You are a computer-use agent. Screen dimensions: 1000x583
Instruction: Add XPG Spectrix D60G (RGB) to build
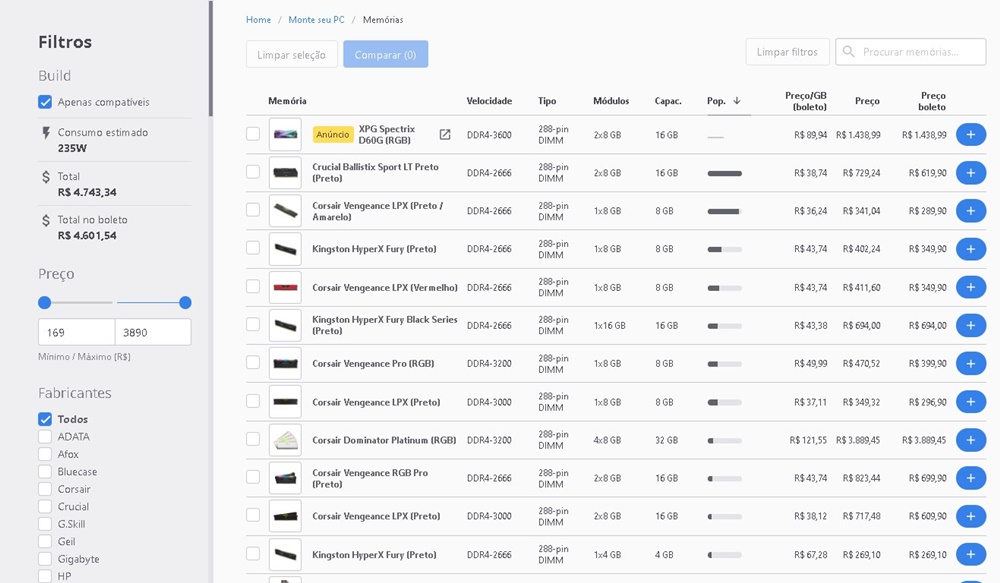[x=971, y=135]
